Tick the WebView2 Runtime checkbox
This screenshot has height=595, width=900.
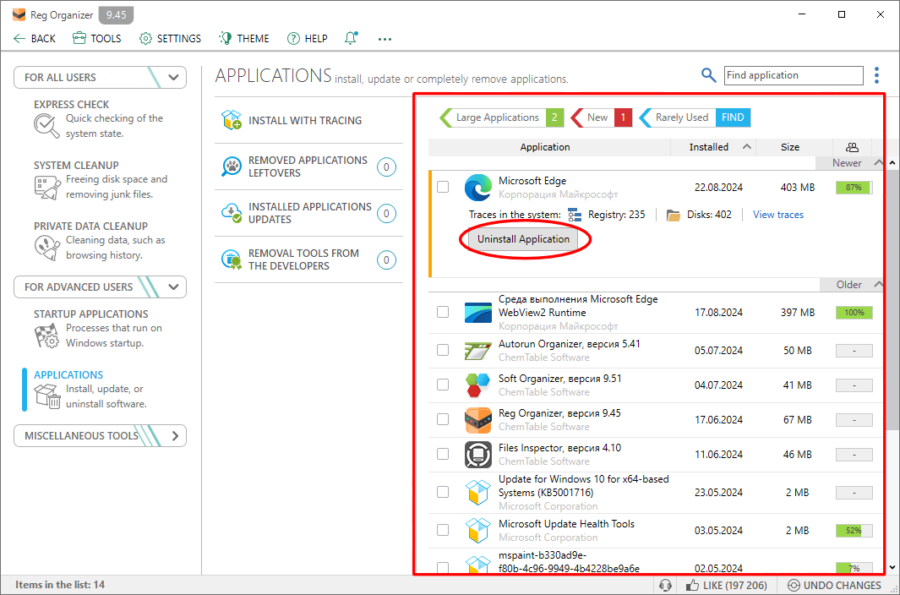coord(443,312)
